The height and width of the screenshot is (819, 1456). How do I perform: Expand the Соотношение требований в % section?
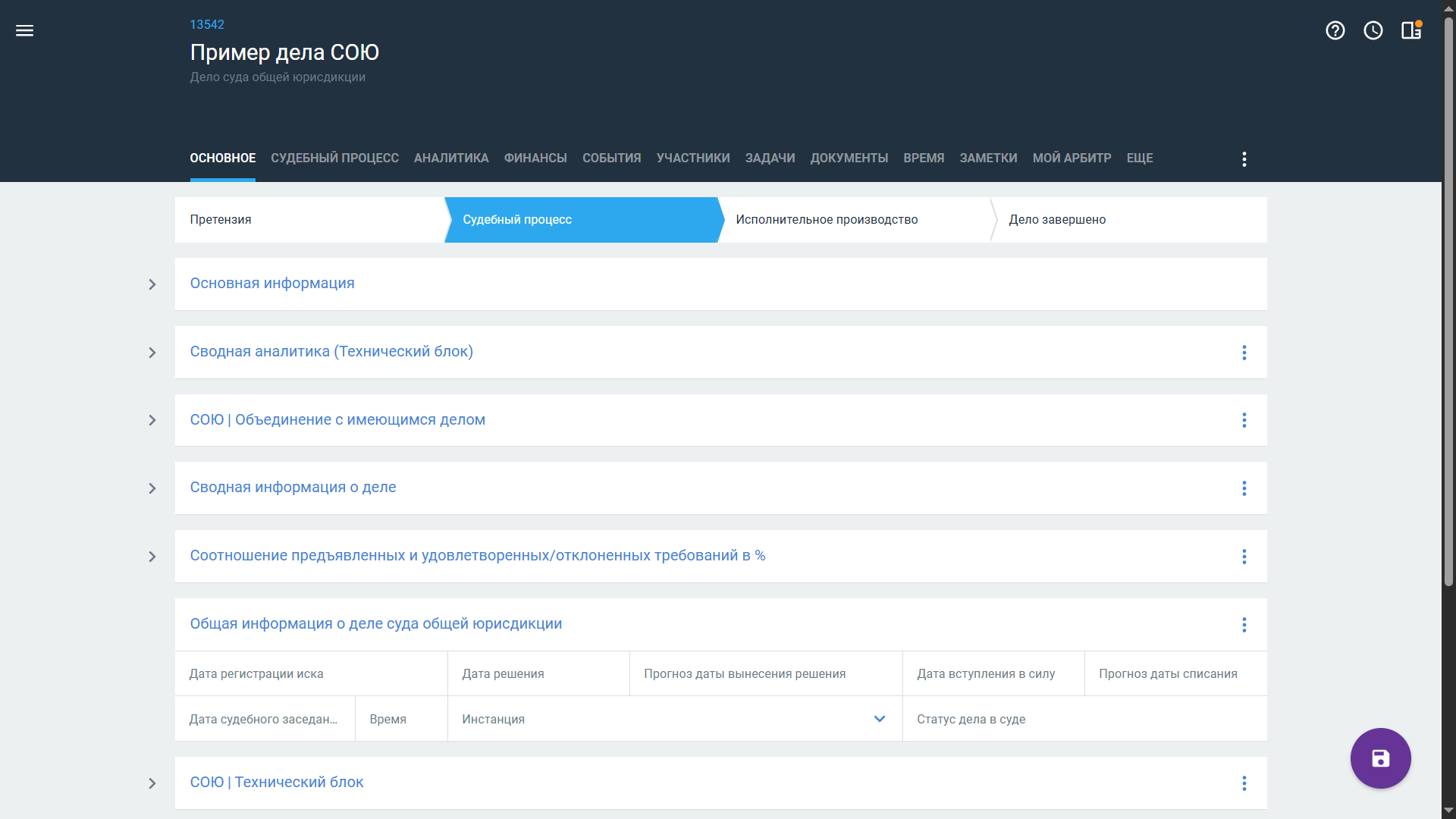(x=152, y=557)
